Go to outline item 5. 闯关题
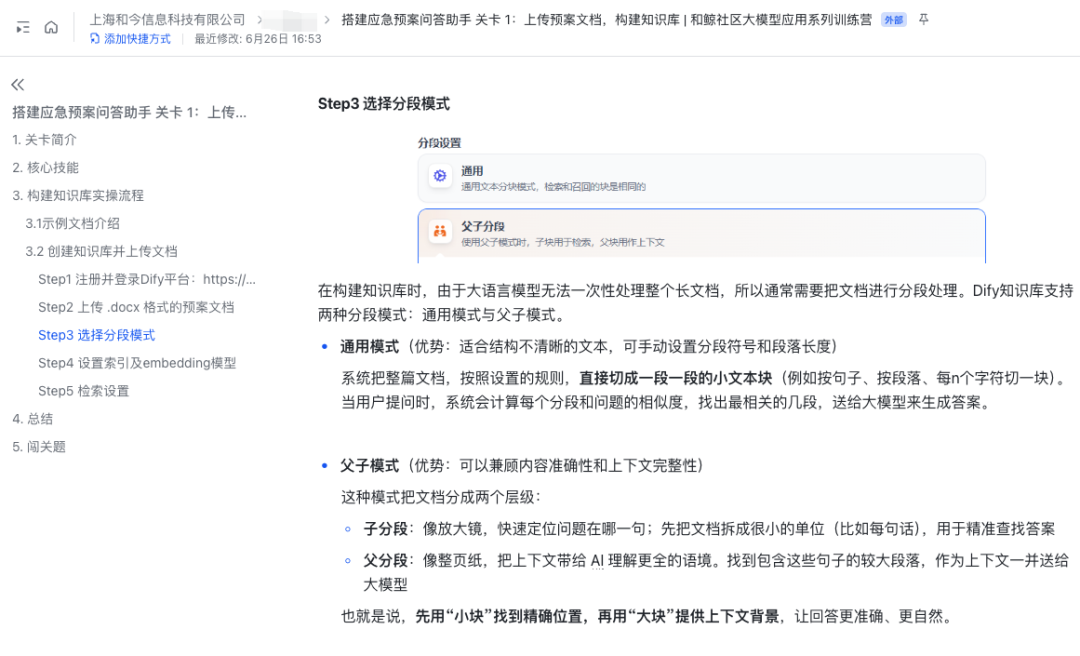This screenshot has height=656, width=1080. (x=39, y=447)
